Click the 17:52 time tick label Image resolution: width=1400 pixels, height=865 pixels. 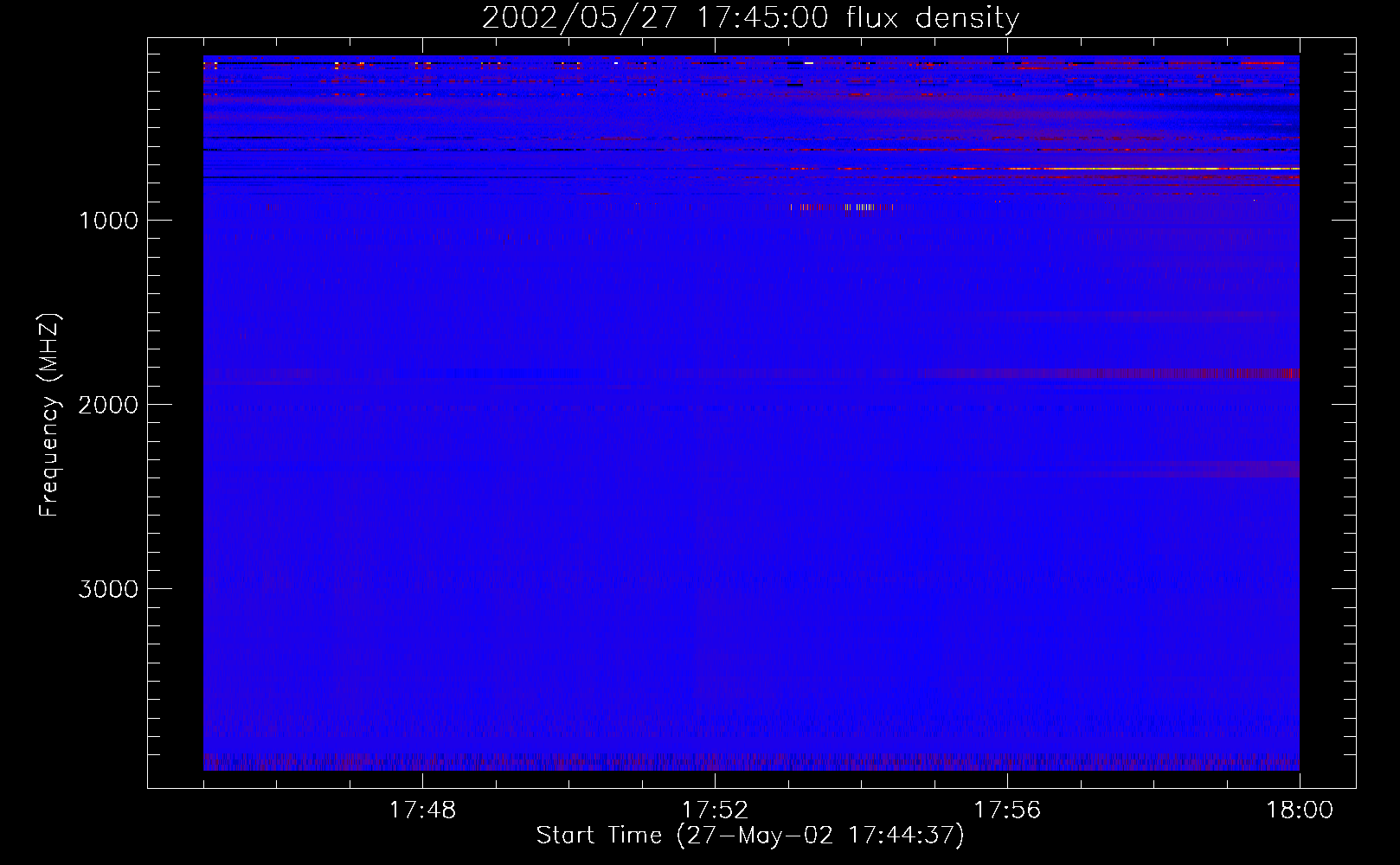(715, 811)
